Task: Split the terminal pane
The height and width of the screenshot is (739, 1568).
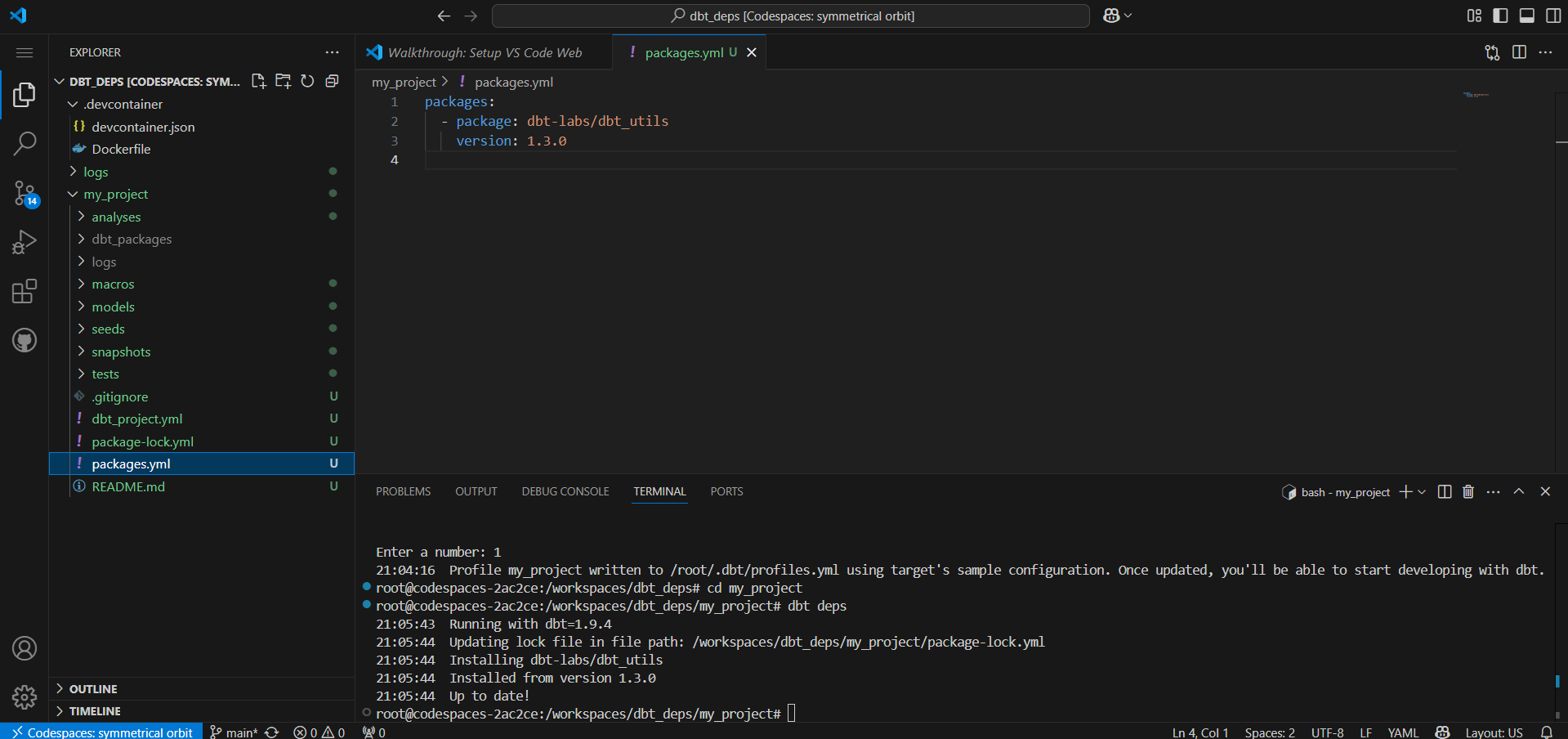Action: (x=1445, y=491)
